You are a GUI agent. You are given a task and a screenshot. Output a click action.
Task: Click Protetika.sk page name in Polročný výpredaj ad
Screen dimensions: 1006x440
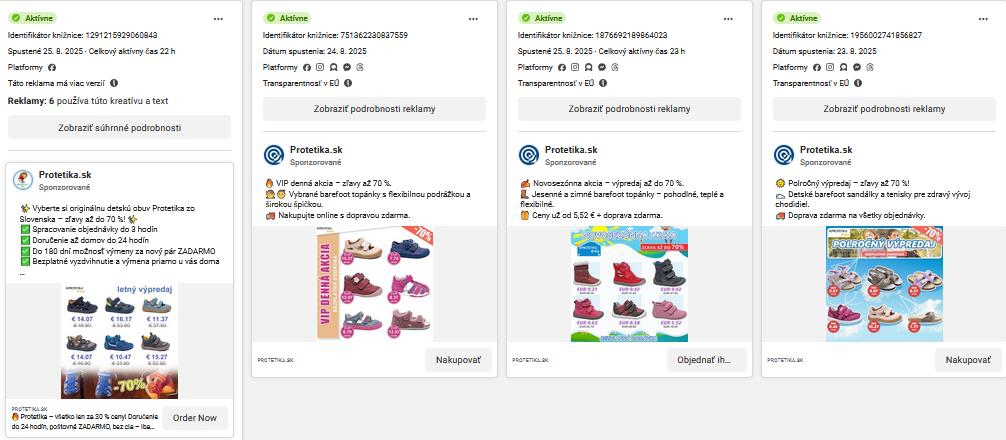point(826,149)
